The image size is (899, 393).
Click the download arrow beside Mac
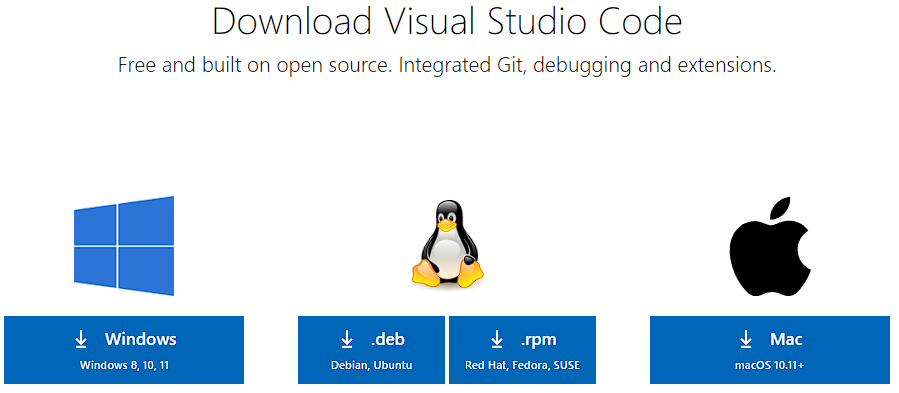746,340
